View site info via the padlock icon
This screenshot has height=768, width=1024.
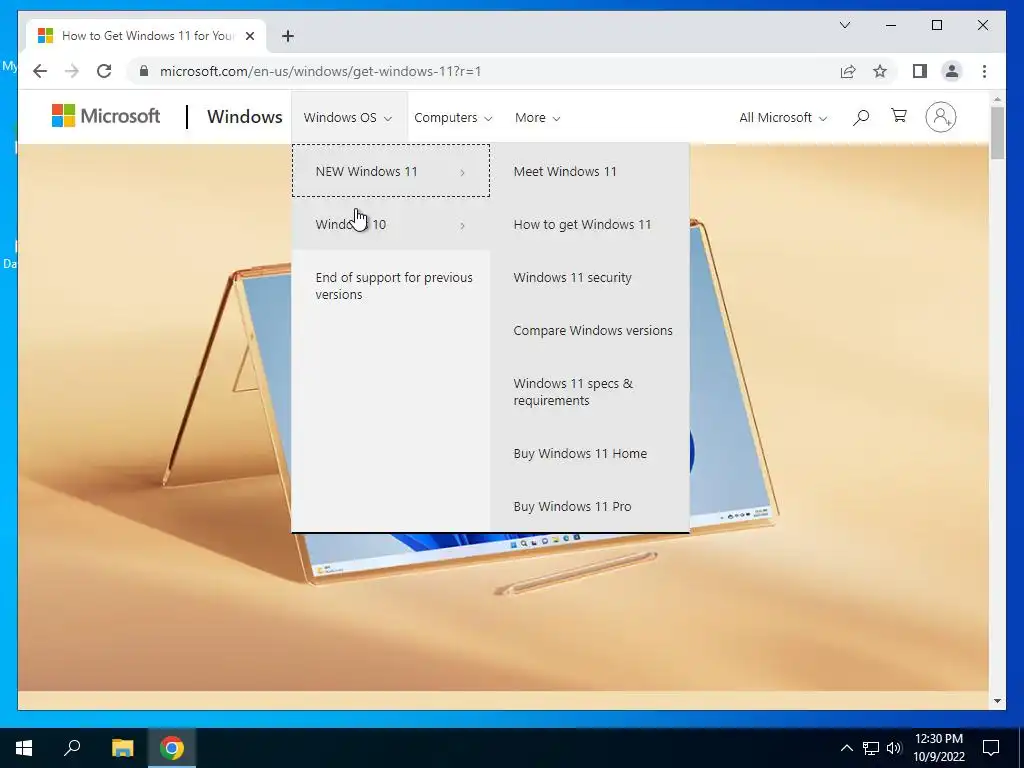coord(144,71)
